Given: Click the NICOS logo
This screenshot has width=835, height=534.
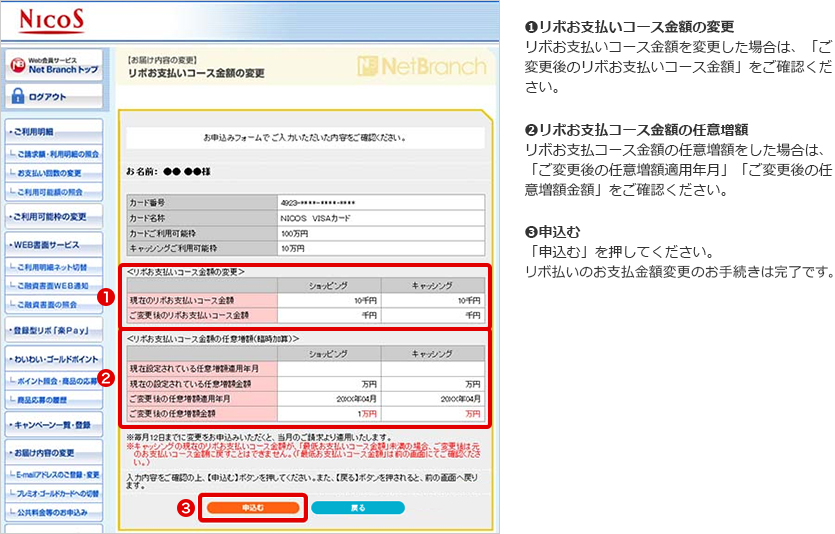Looking at the screenshot, I should pos(49,21).
